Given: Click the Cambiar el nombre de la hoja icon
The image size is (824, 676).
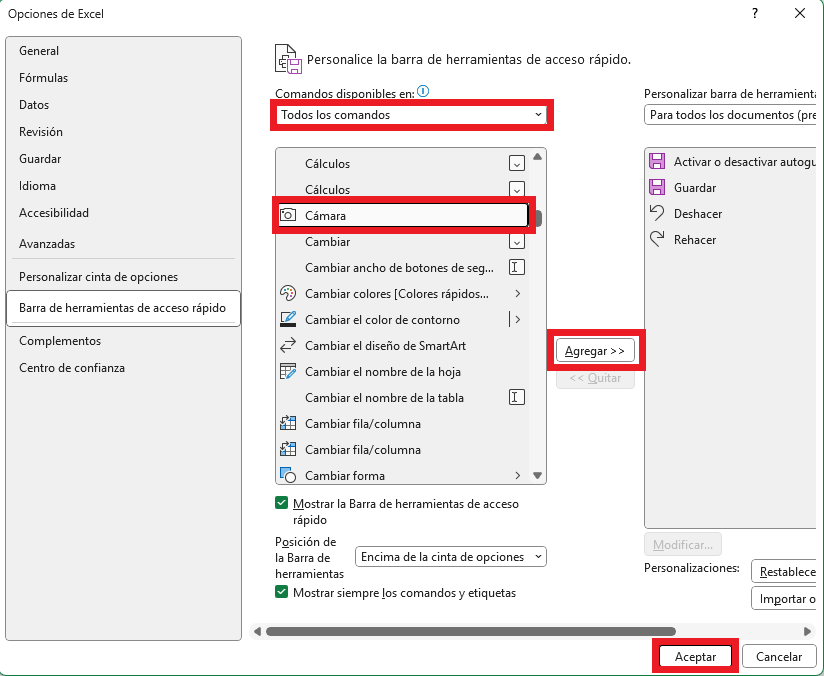Looking at the screenshot, I should click(x=287, y=371).
